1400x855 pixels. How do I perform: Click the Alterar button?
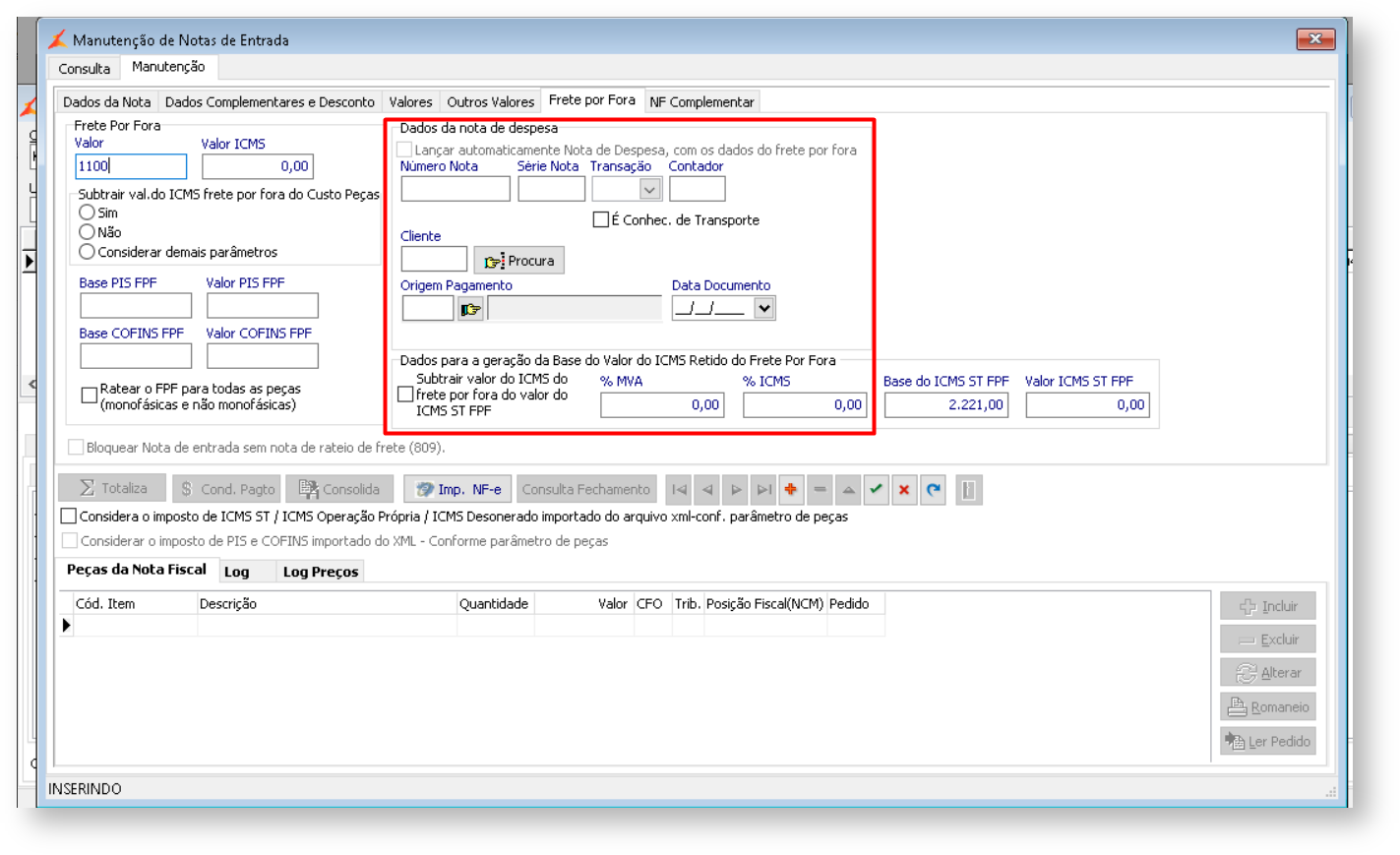1268,673
